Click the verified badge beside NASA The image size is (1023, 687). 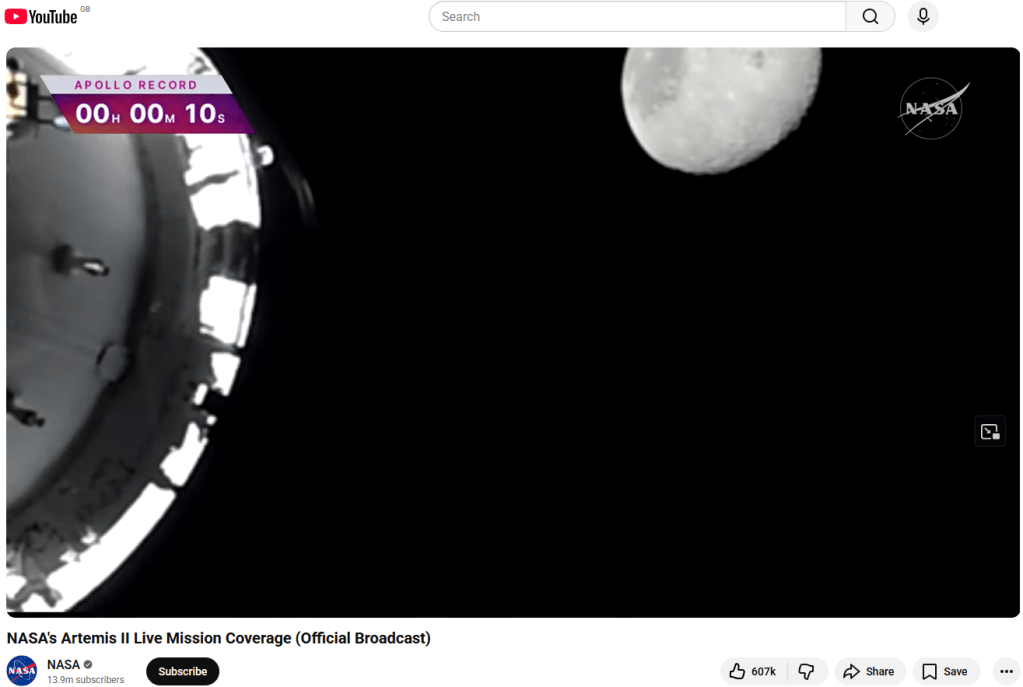[88, 665]
